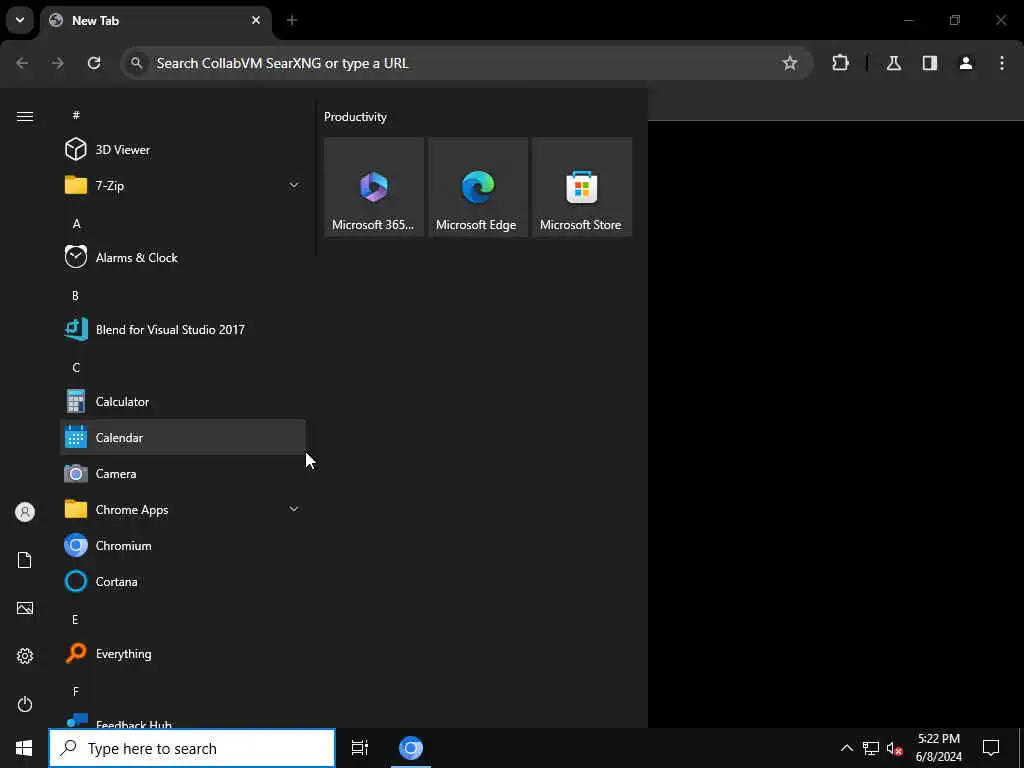Viewport: 1024px width, 768px height.
Task: Open Pictures from the Start sidebar
Action: pyautogui.click(x=25, y=608)
